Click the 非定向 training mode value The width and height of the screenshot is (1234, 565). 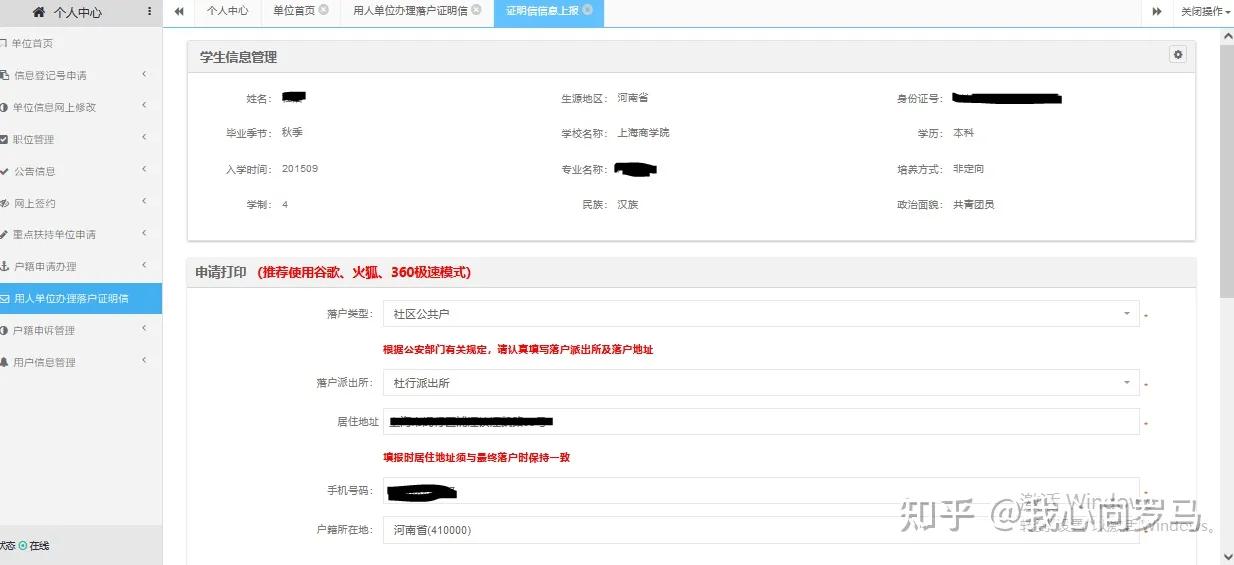pyautogui.click(x=968, y=169)
